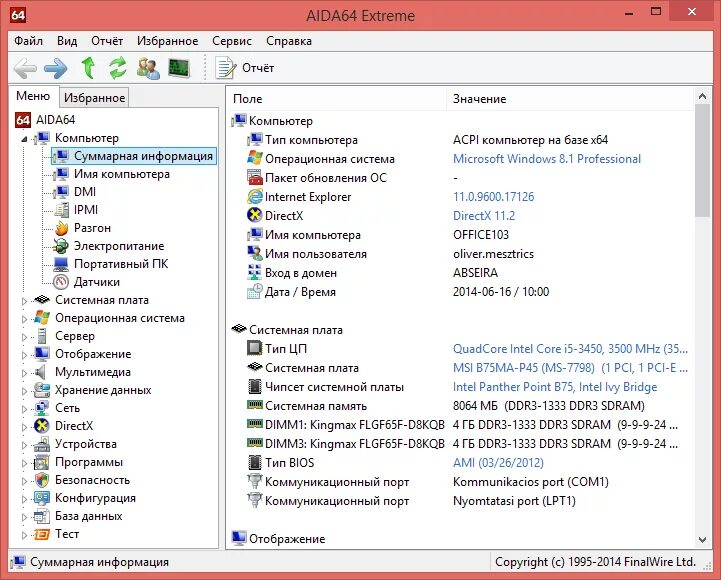
Task: Open the Отчёт menu in the menu bar
Action: [107, 41]
